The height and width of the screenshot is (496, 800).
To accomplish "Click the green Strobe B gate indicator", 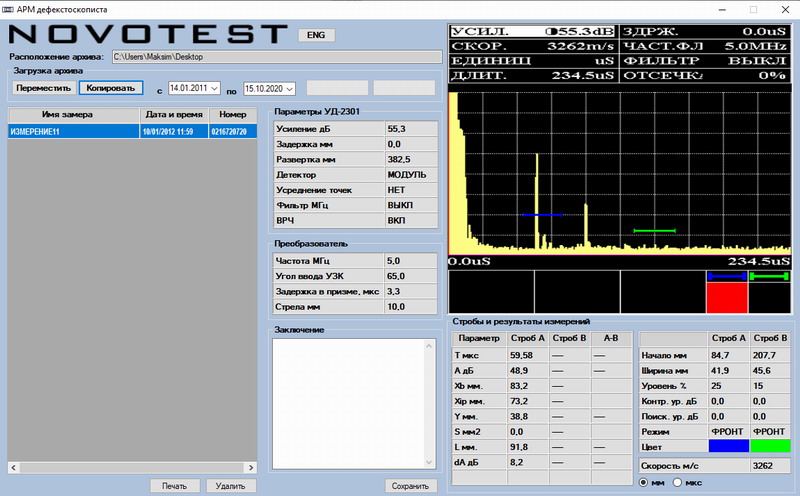I will tap(770, 276).
